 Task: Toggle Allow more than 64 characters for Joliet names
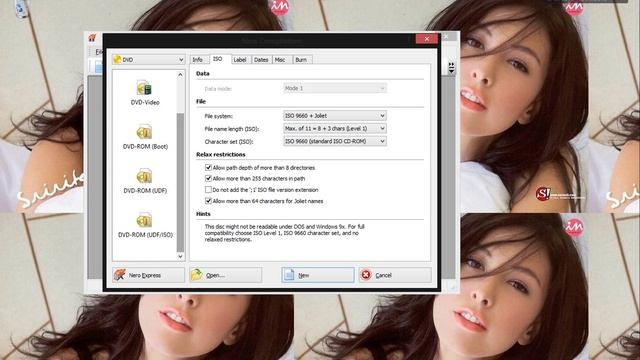point(208,201)
